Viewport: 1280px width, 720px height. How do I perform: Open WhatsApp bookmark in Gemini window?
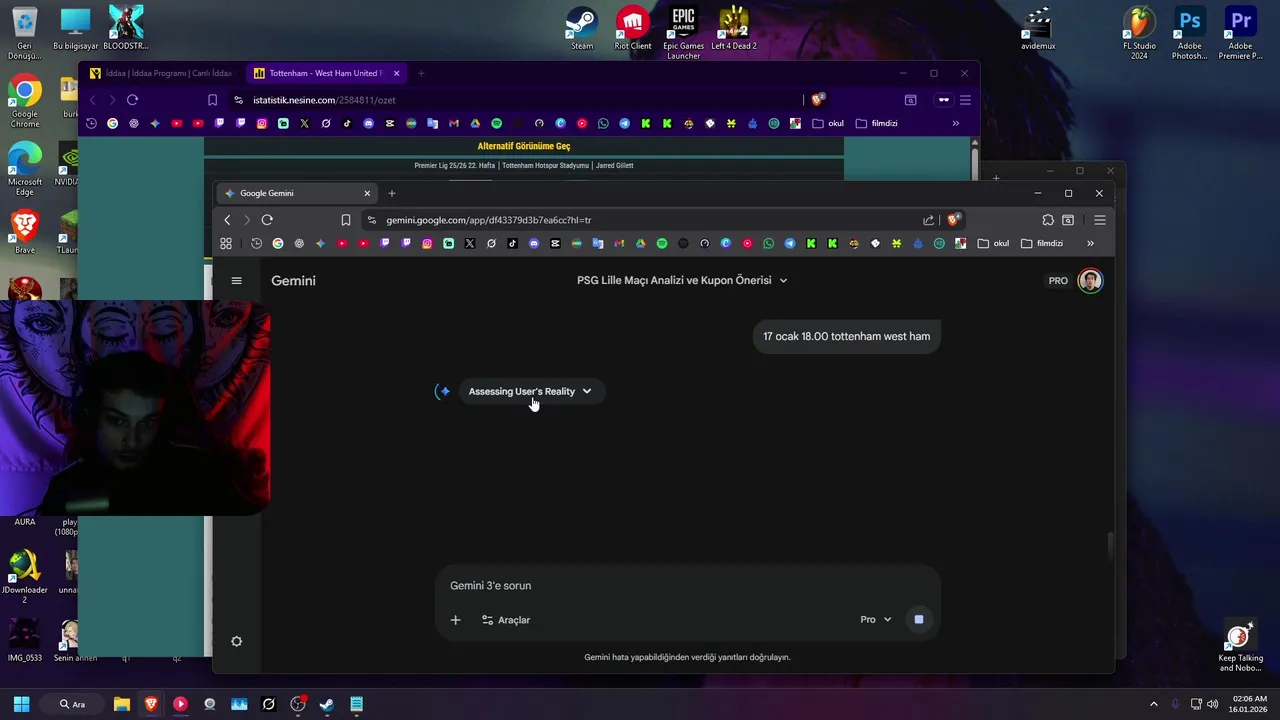pos(768,243)
